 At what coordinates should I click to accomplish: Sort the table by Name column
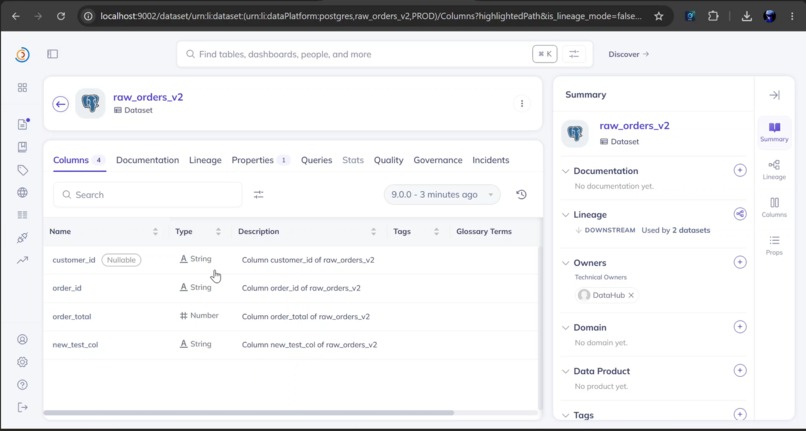(155, 231)
